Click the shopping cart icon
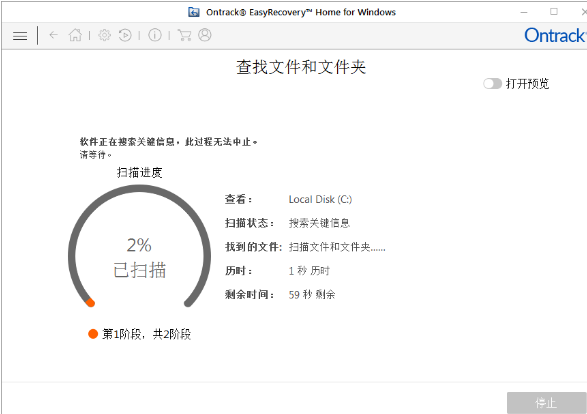The width and height of the screenshot is (587, 414). click(x=184, y=35)
